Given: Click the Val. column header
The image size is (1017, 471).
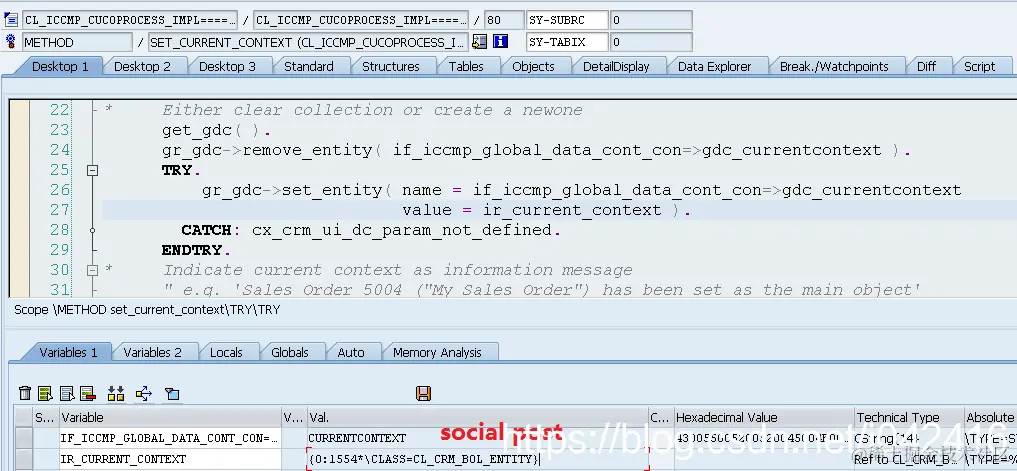Looking at the screenshot, I should pos(477,417).
